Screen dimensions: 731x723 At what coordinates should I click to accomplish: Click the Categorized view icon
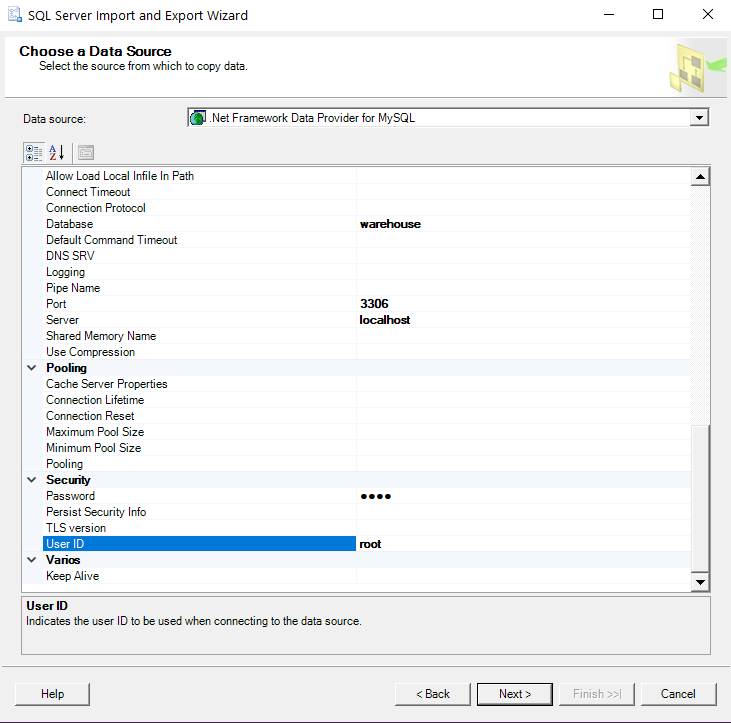34,152
